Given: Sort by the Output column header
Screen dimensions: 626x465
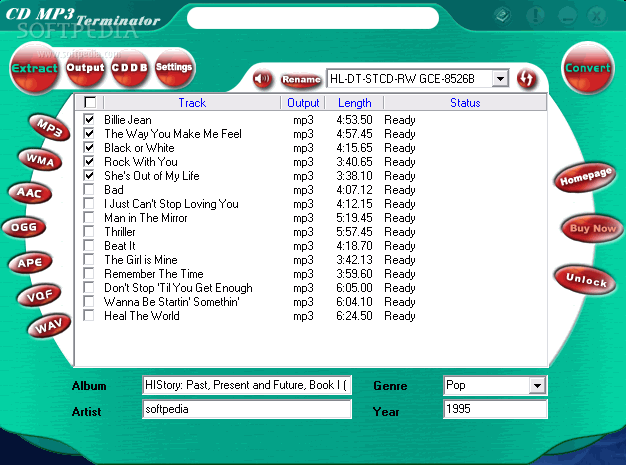Looking at the screenshot, I should (303, 103).
